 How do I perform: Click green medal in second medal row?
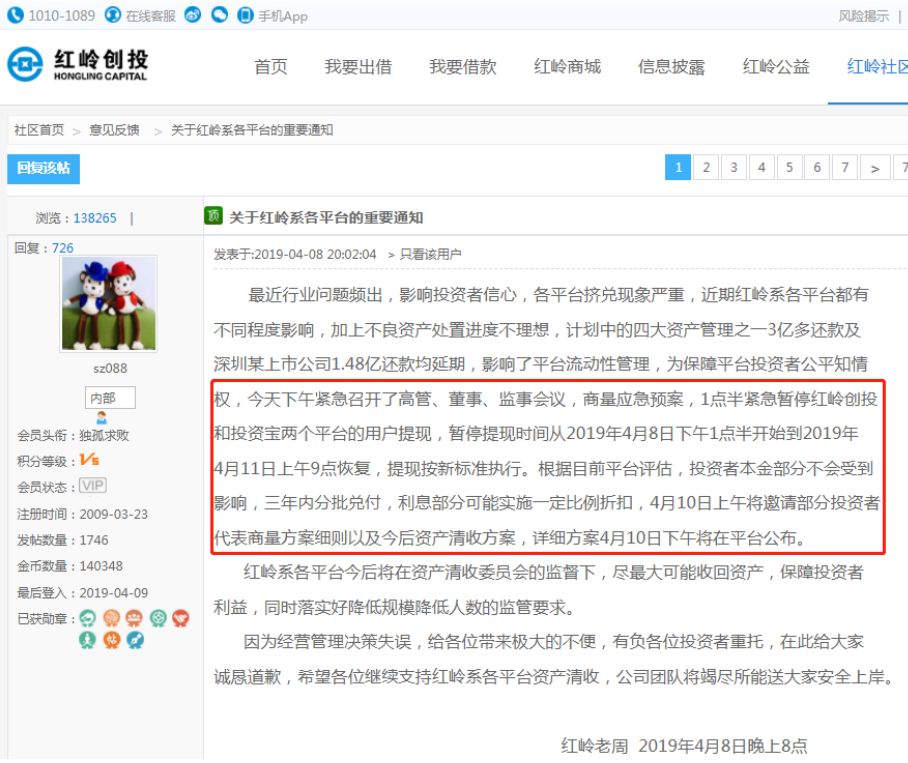[x=87, y=640]
